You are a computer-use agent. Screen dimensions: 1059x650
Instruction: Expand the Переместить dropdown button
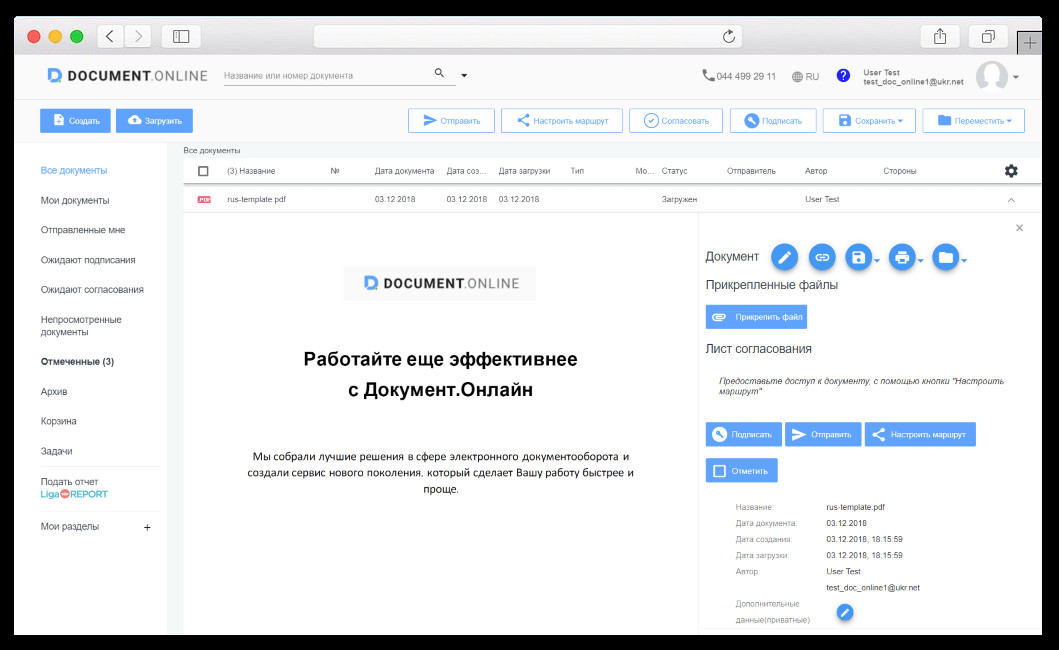pyautogui.click(x=973, y=120)
